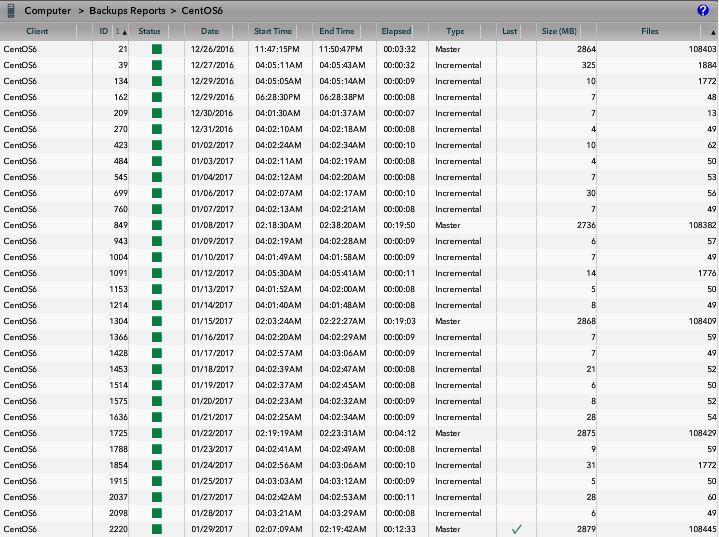Sort table by Date column
This screenshot has height=537, width=719.
(x=210, y=31)
